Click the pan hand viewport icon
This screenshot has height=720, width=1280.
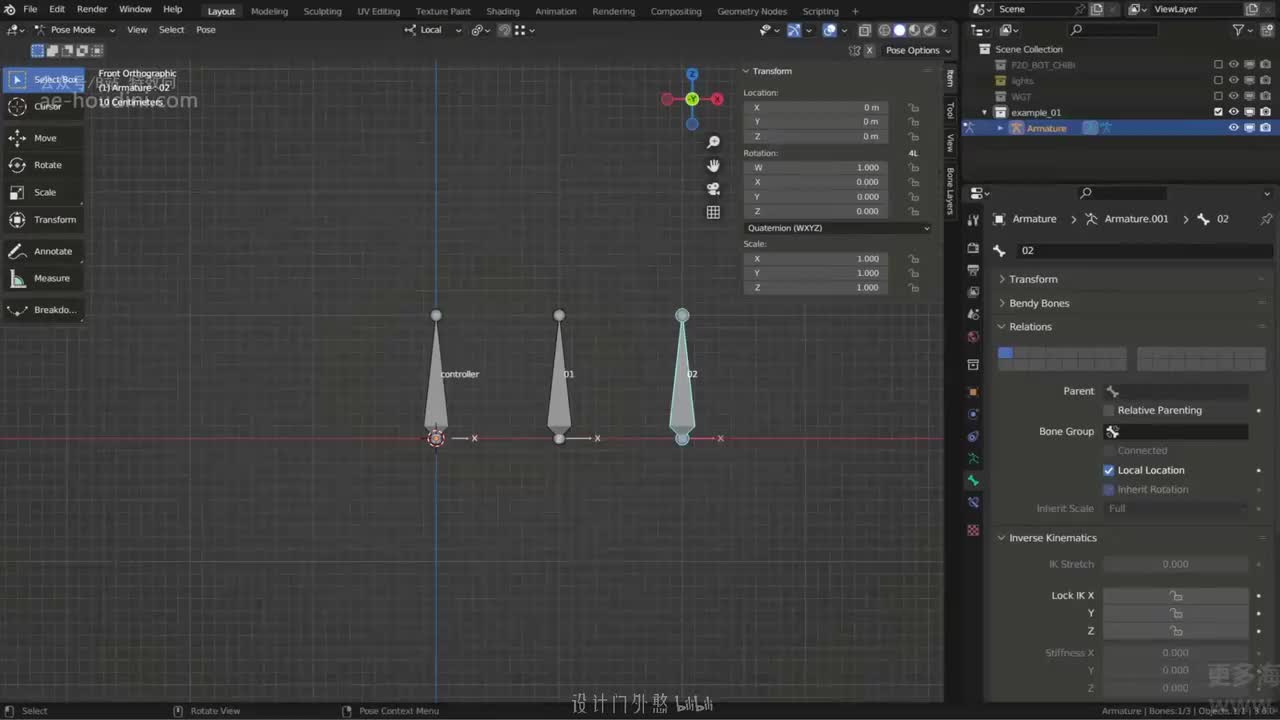click(x=713, y=165)
